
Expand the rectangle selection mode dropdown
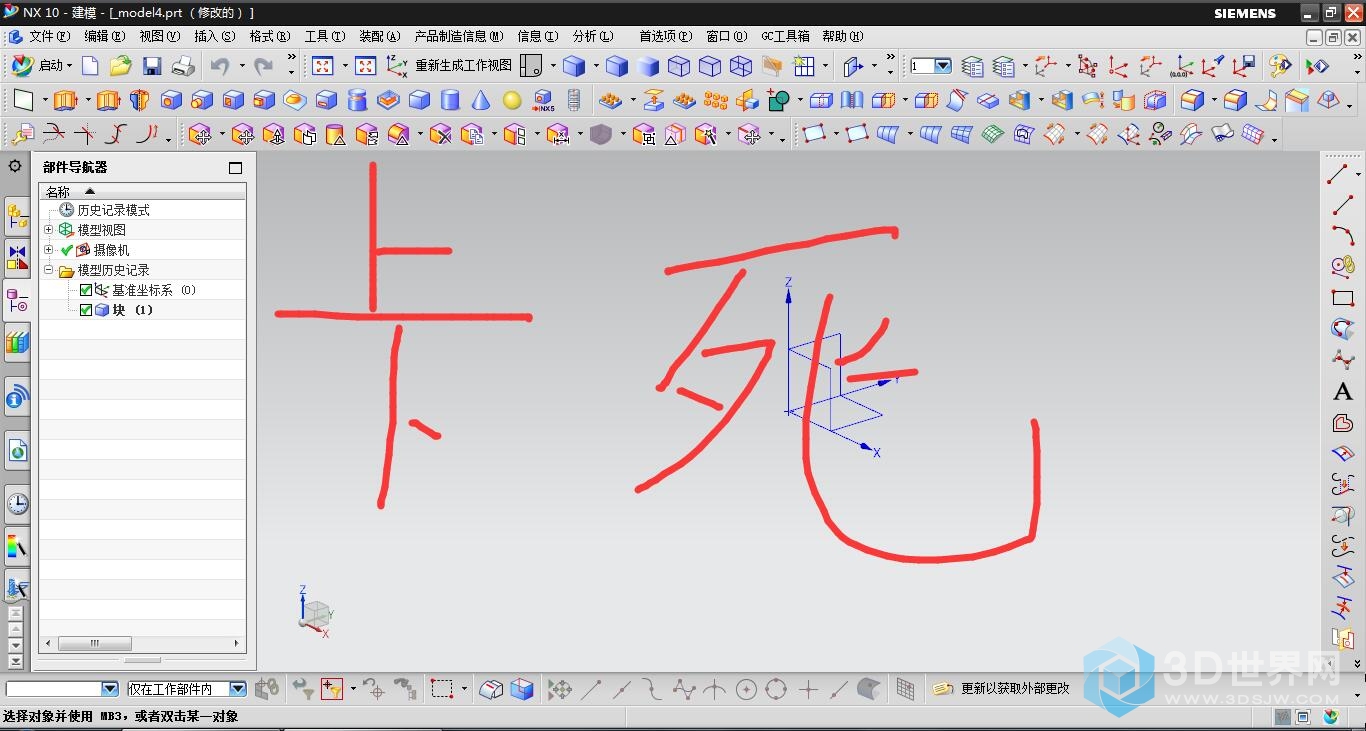pos(465,689)
